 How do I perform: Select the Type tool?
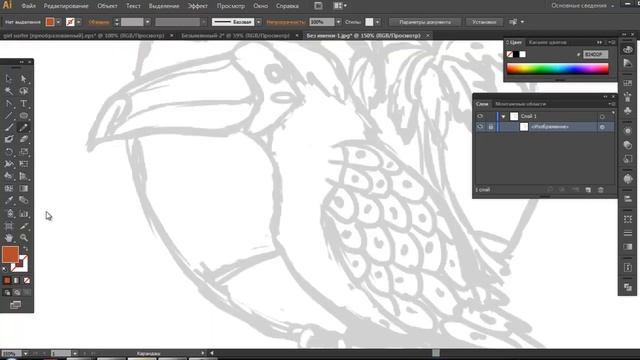pos(24,104)
